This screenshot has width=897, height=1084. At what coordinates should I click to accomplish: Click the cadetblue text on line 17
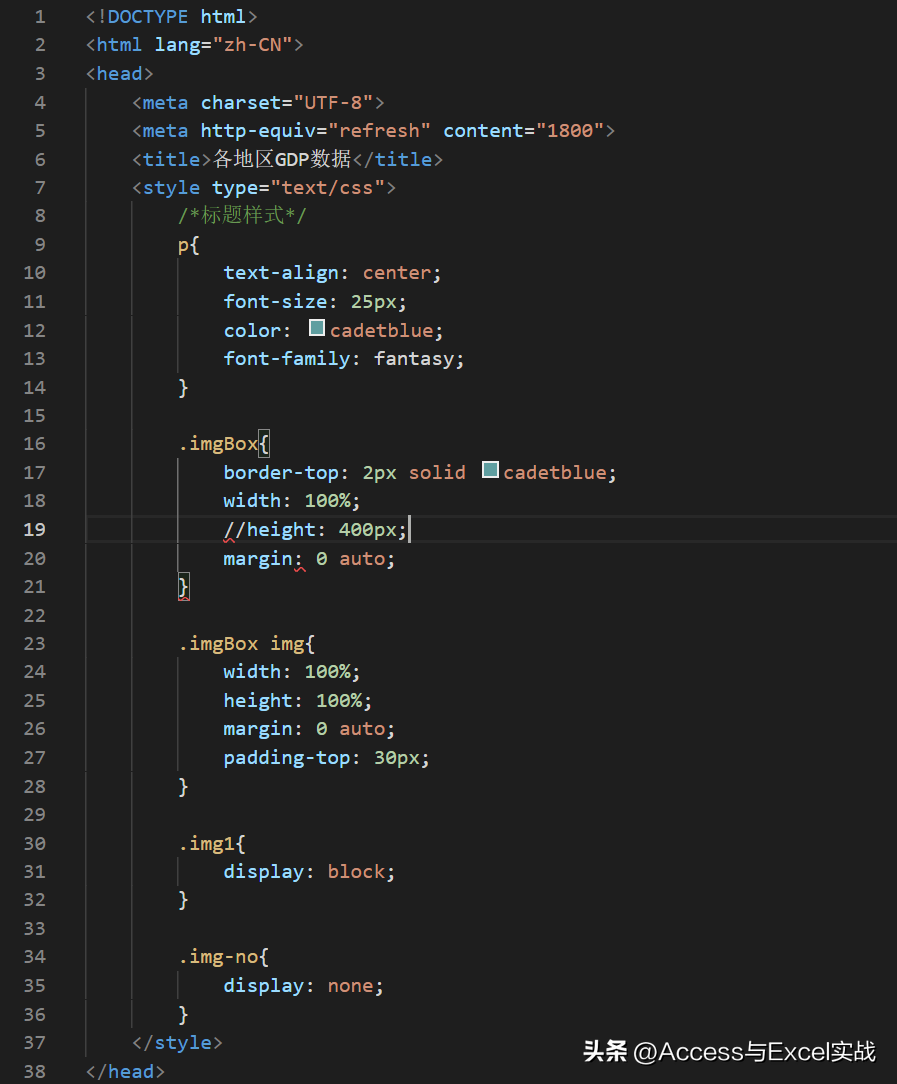555,473
